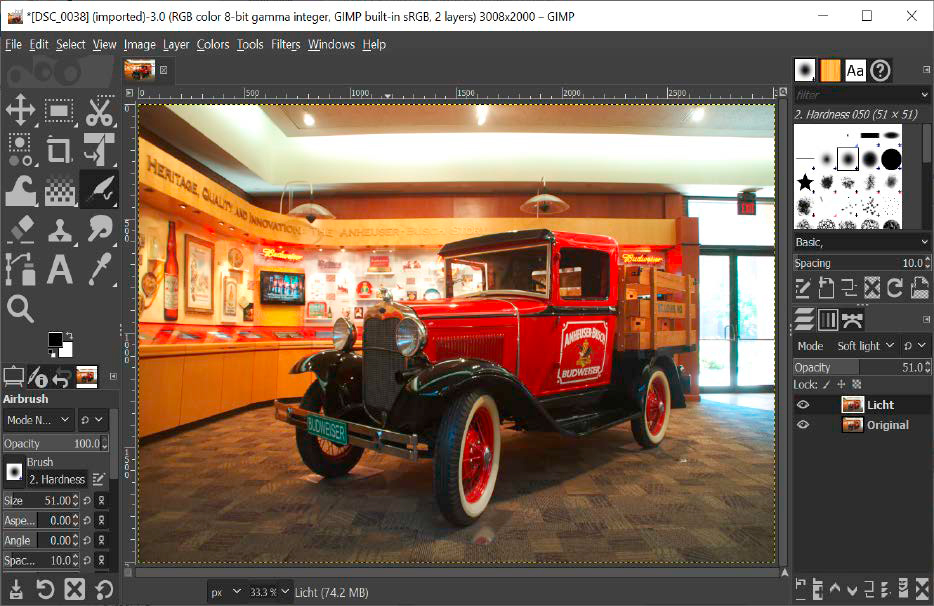This screenshot has height=606, width=934.
Task: Open the Filters menu
Action: click(285, 44)
